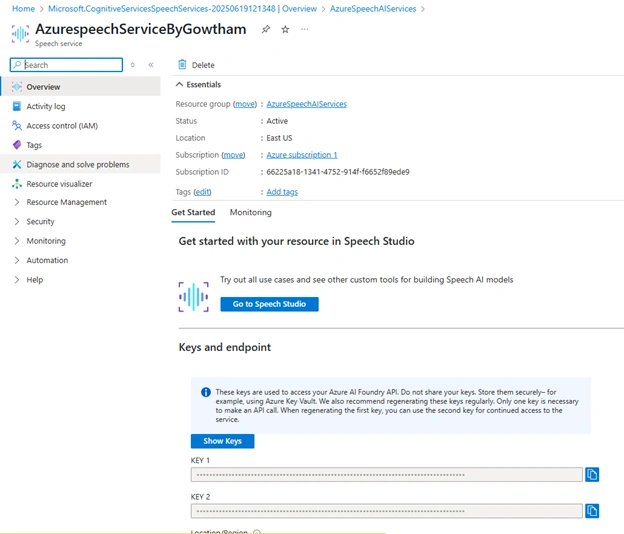This screenshot has height=534, width=624.
Task: Click the Keys and endpoint heading
Action: [x=225, y=347]
